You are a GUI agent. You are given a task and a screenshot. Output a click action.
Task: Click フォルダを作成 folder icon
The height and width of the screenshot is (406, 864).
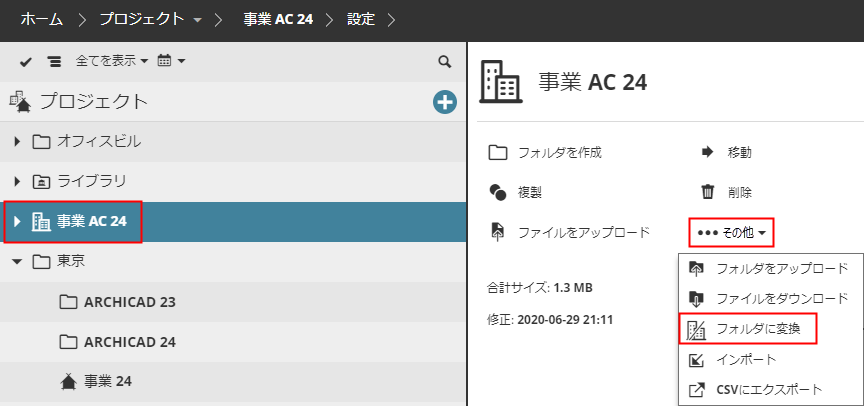pyautogui.click(x=498, y=153)
